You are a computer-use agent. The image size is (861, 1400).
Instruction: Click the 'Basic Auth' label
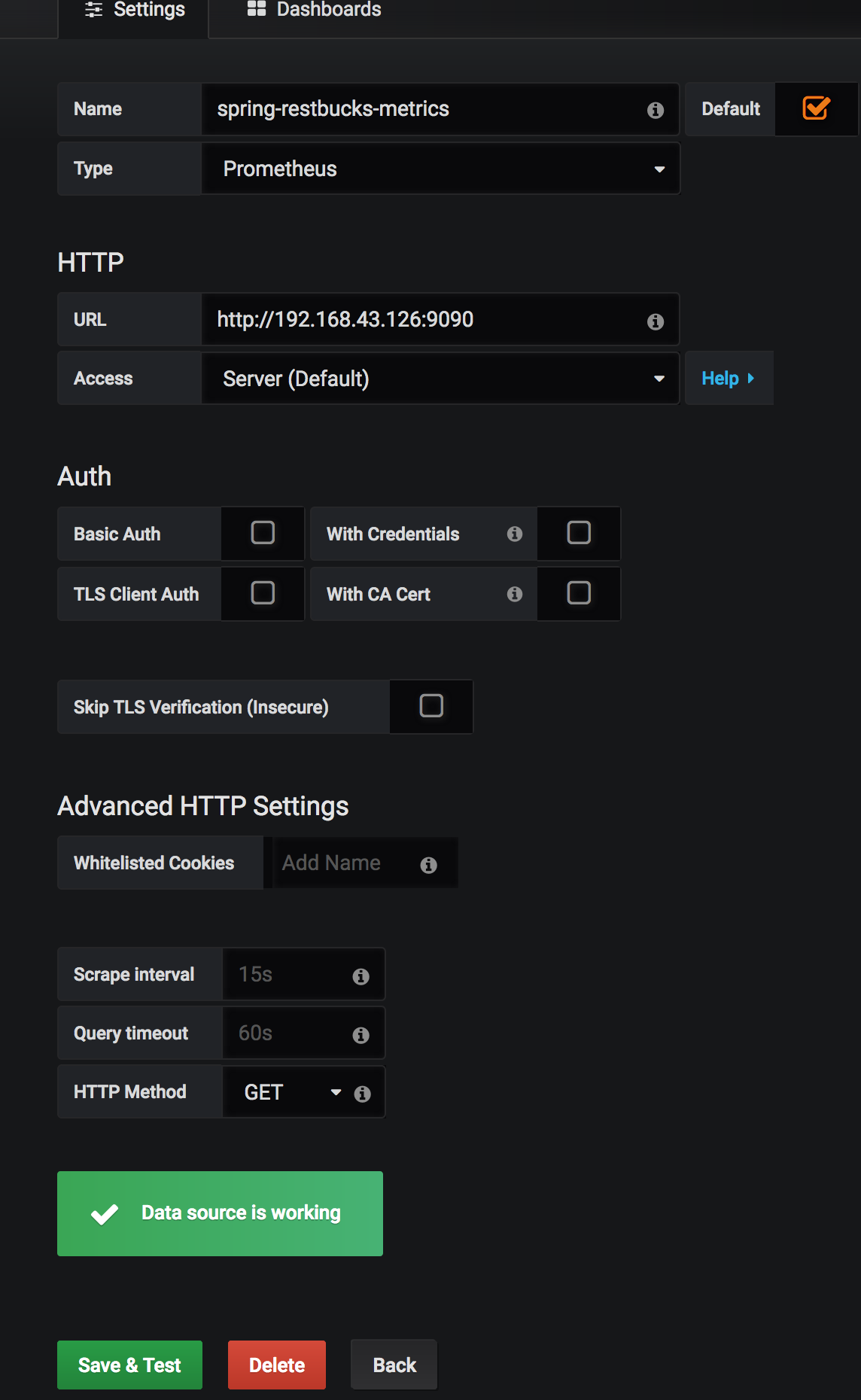(x=117, y=534)
